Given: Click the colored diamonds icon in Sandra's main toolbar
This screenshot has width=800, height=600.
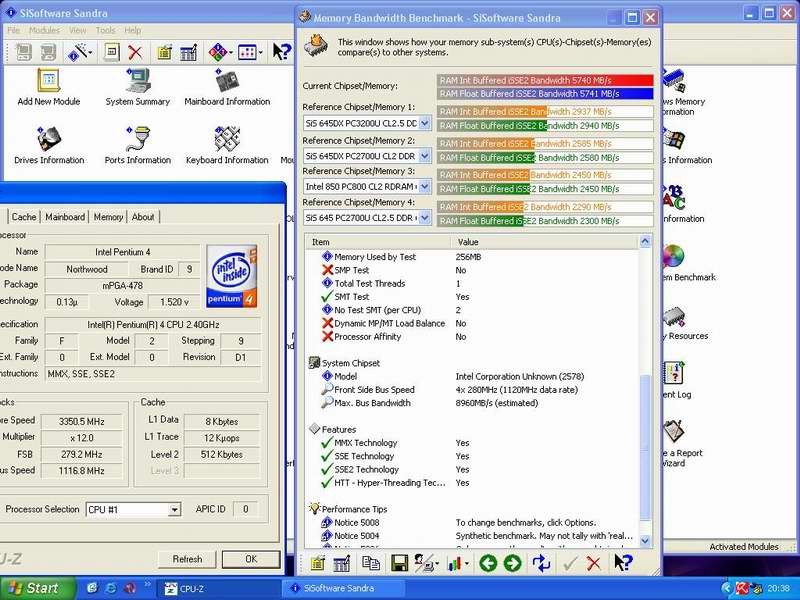Looking at the screenshot, I should tap(218, 52).
